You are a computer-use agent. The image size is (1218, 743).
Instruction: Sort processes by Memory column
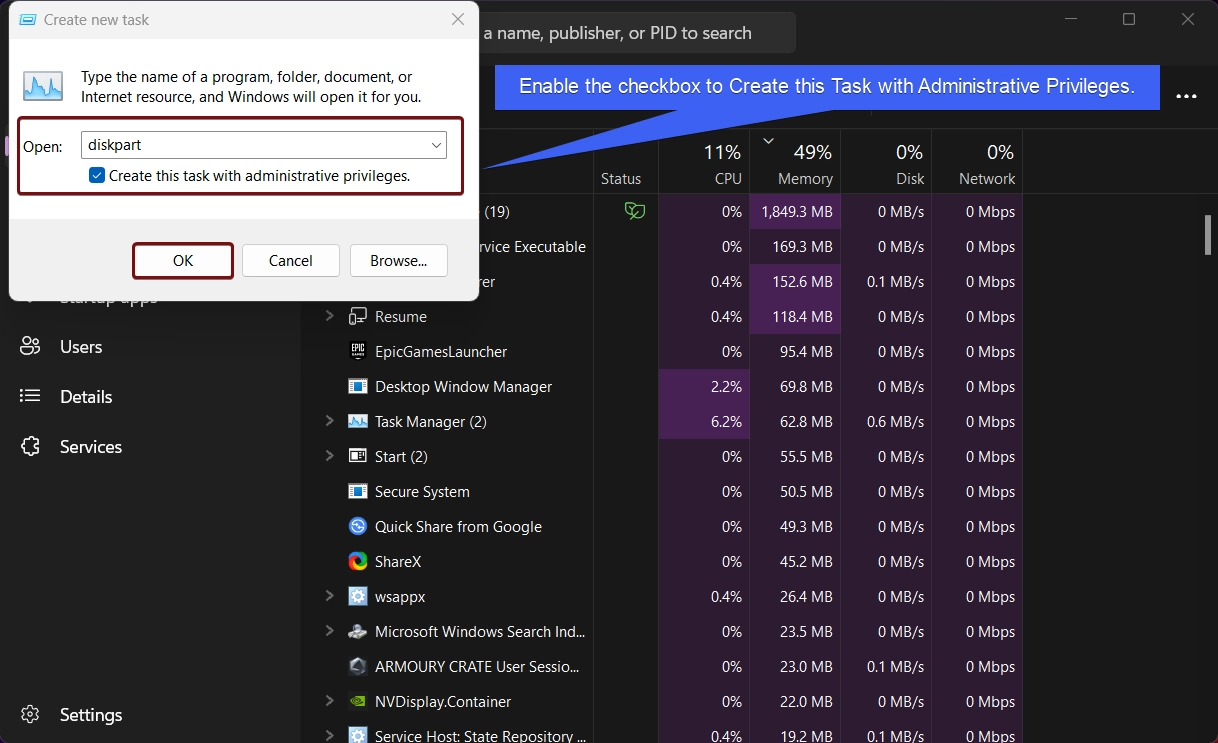click(796, 164)
